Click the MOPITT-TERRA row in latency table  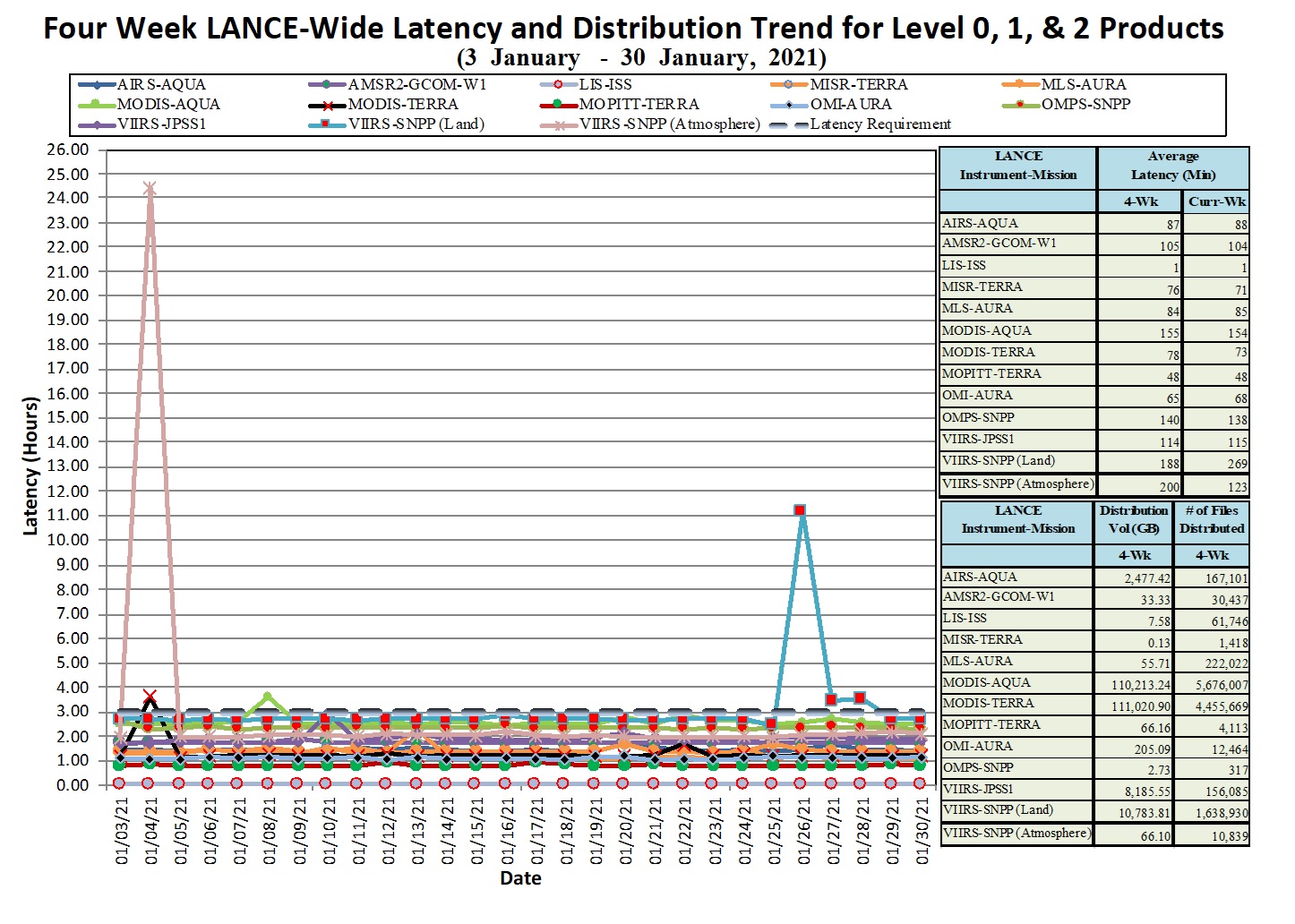1094,375
